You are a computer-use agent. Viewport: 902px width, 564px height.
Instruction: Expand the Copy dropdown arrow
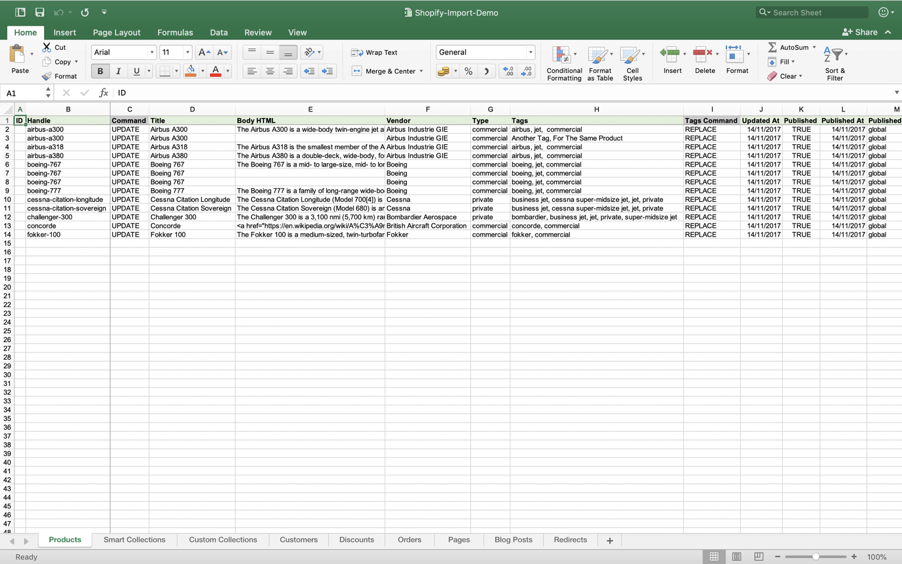tap(77, 62)
